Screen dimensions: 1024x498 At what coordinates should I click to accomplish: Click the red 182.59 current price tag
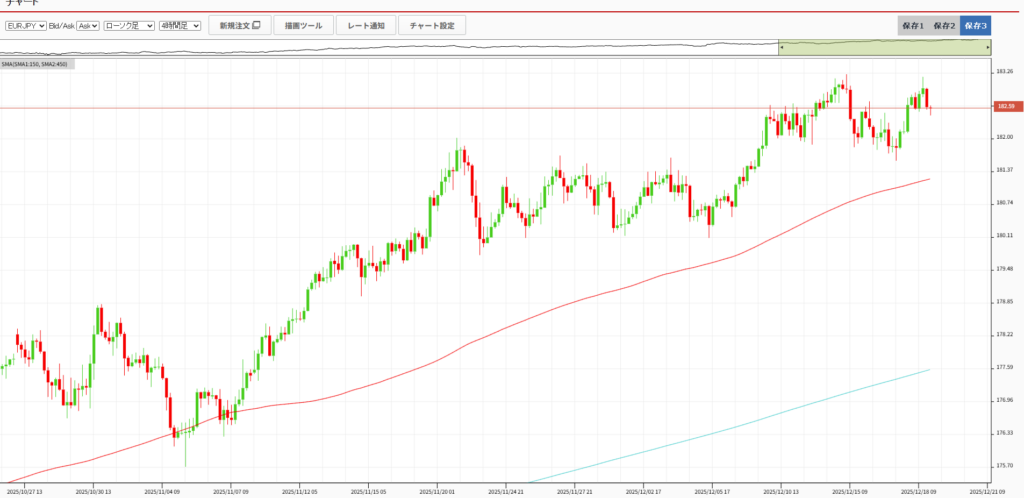click(1005, 107)
